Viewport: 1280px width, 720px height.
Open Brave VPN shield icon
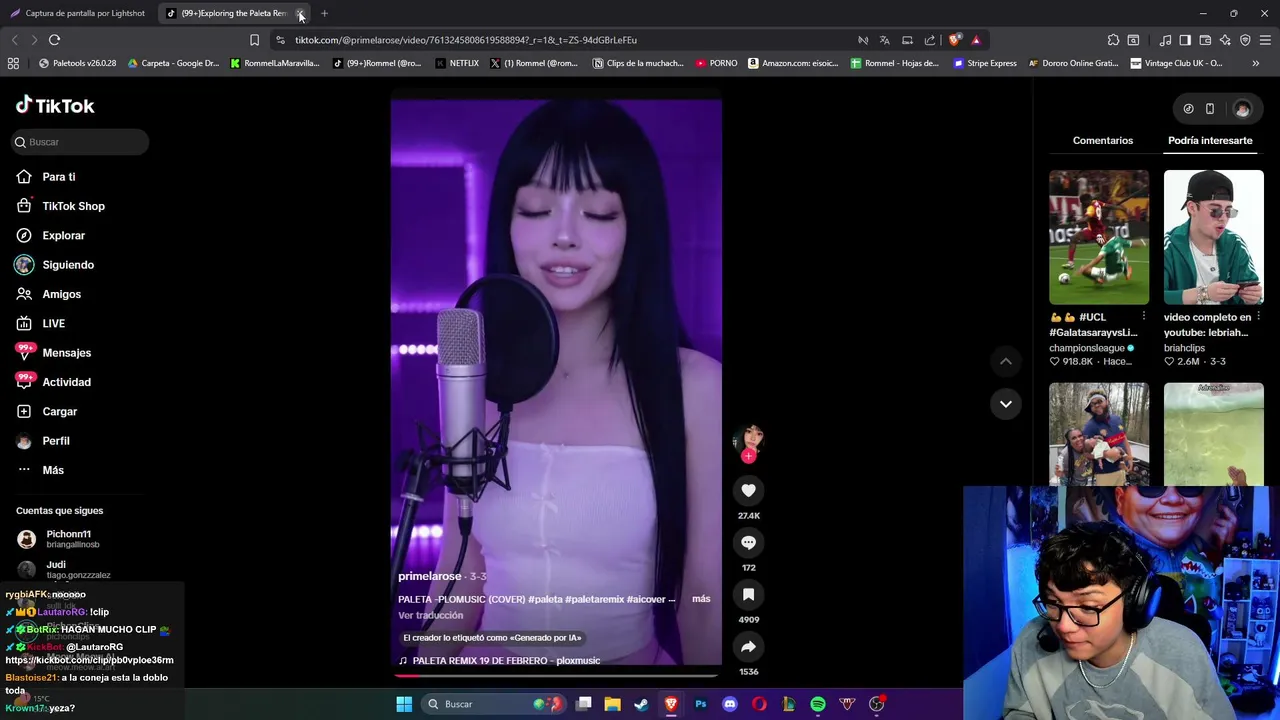point(1245,40)
